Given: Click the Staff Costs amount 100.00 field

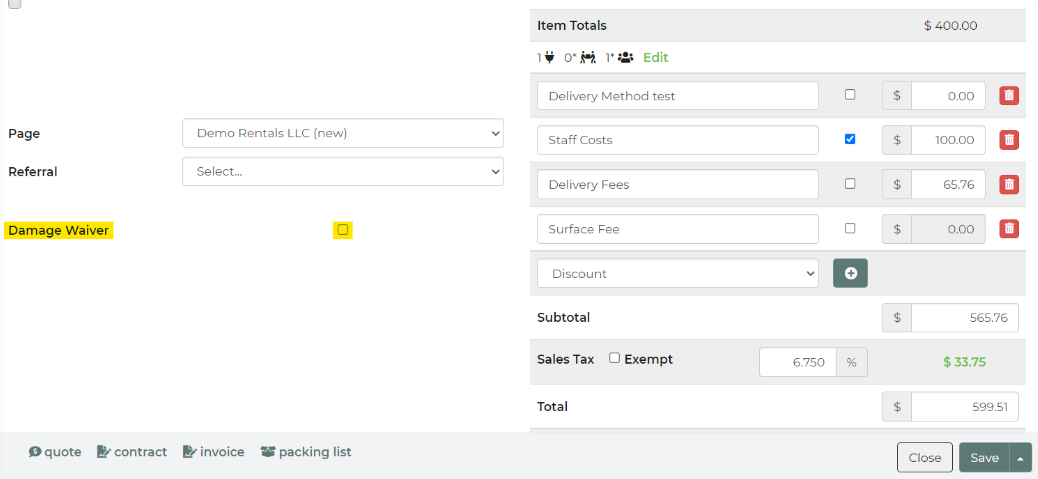Looking at the screenshot, I should click(x=948, y=140).
